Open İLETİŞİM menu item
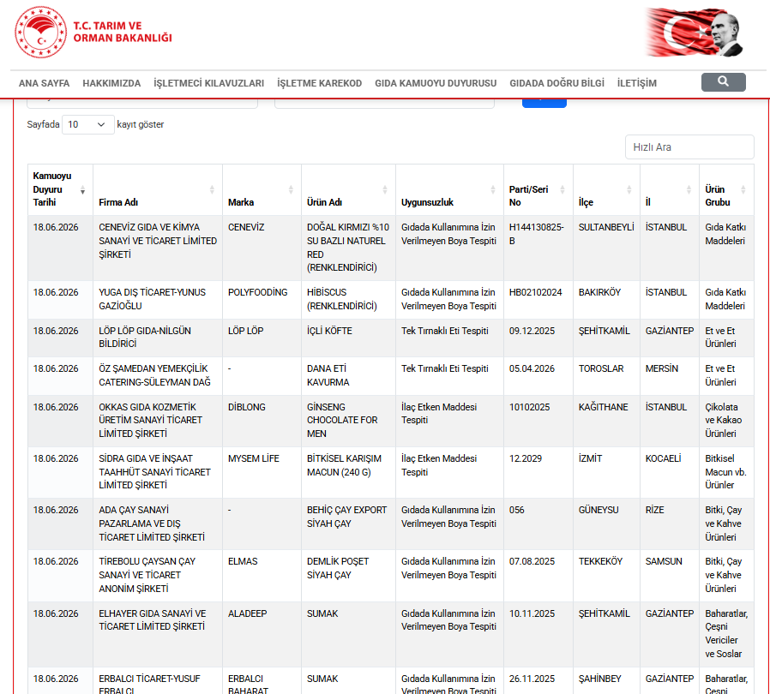Image resolution: width=770 pixels, height=694 pixels. [637, 83]
